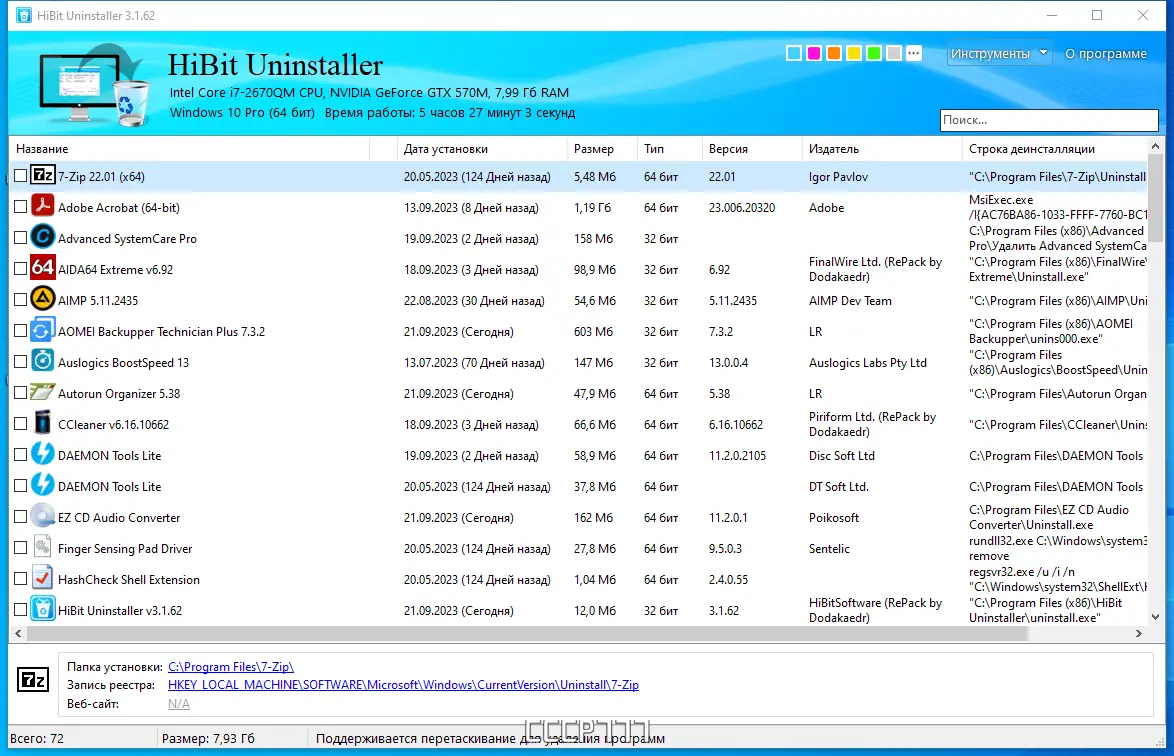Image resolution: width=1174 pixels, height=756 pixels.
Task: Click the Adobe Acrobat icon in the list
Action: (x=42, y=208)
